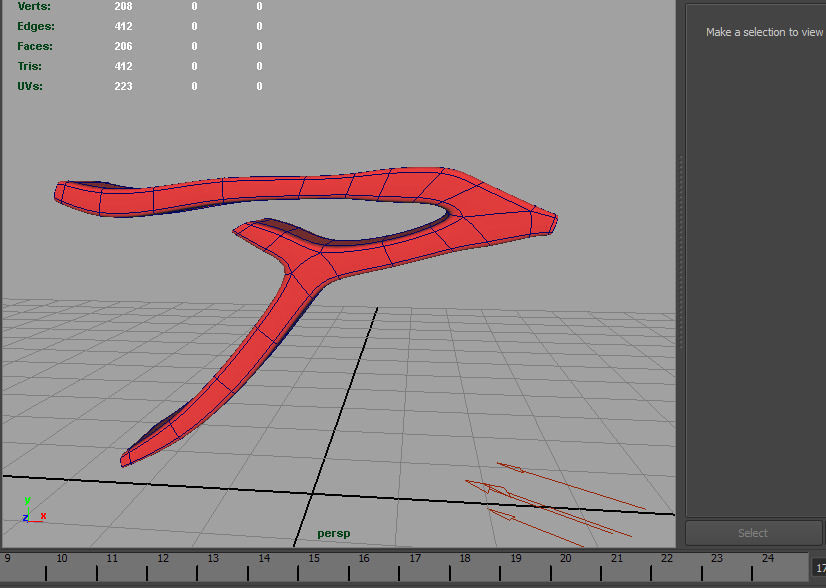The height and width of the screenshot is (588, 826).
Task: Click the persp camera label
Action: pos(333,533)
